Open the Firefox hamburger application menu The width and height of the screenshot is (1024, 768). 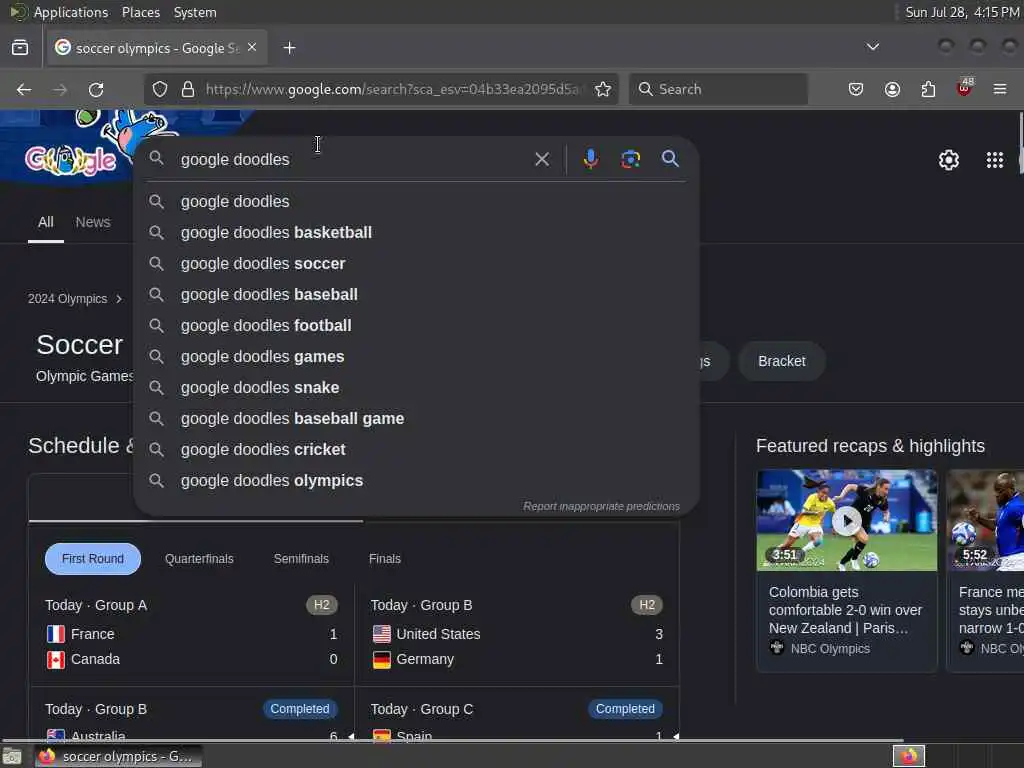tap(1000, 89)
